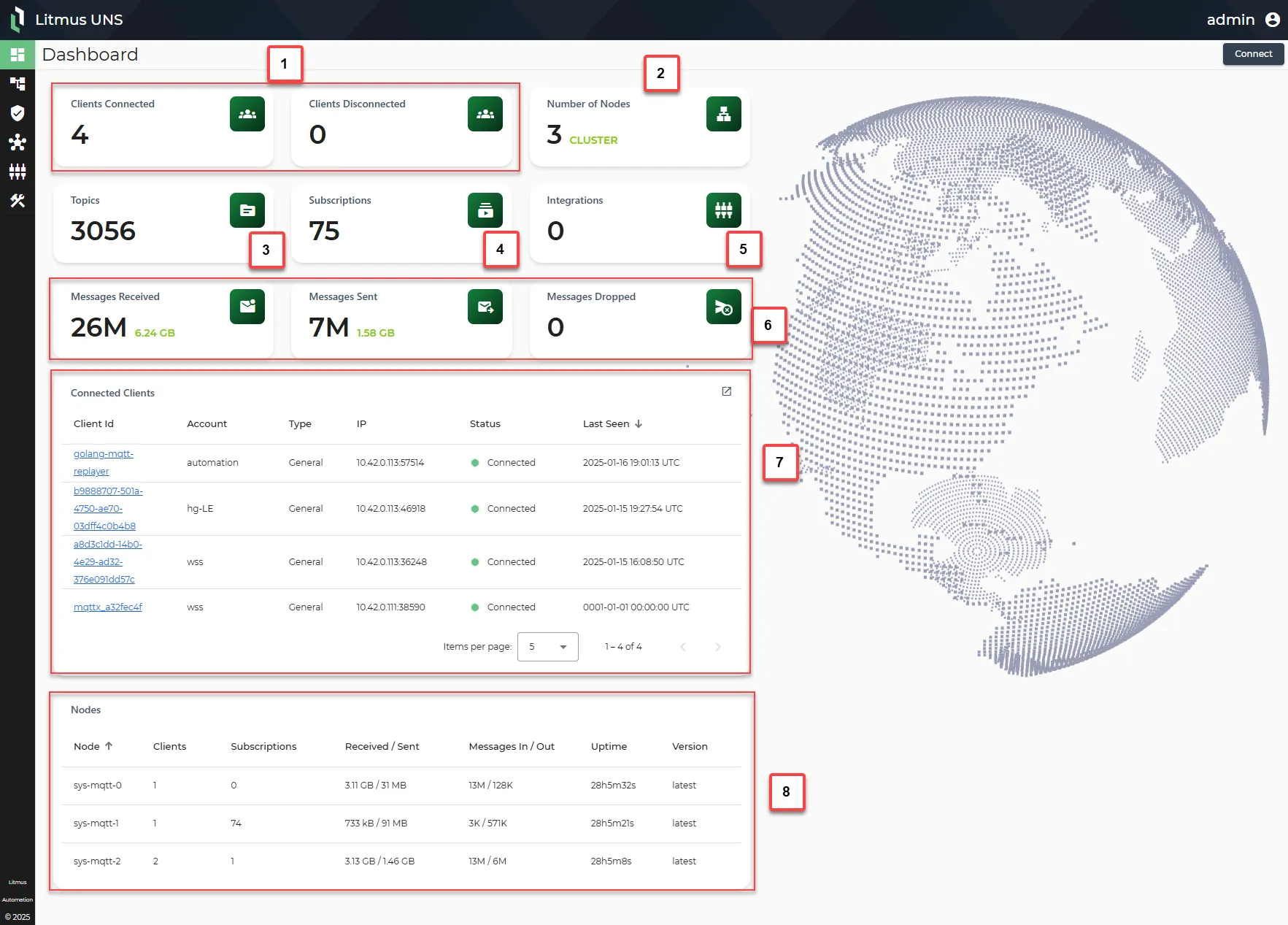This screenshot has height=925, width=1288.
Task: Click the Clients Disconnected card icon
Action: point(485,114)
